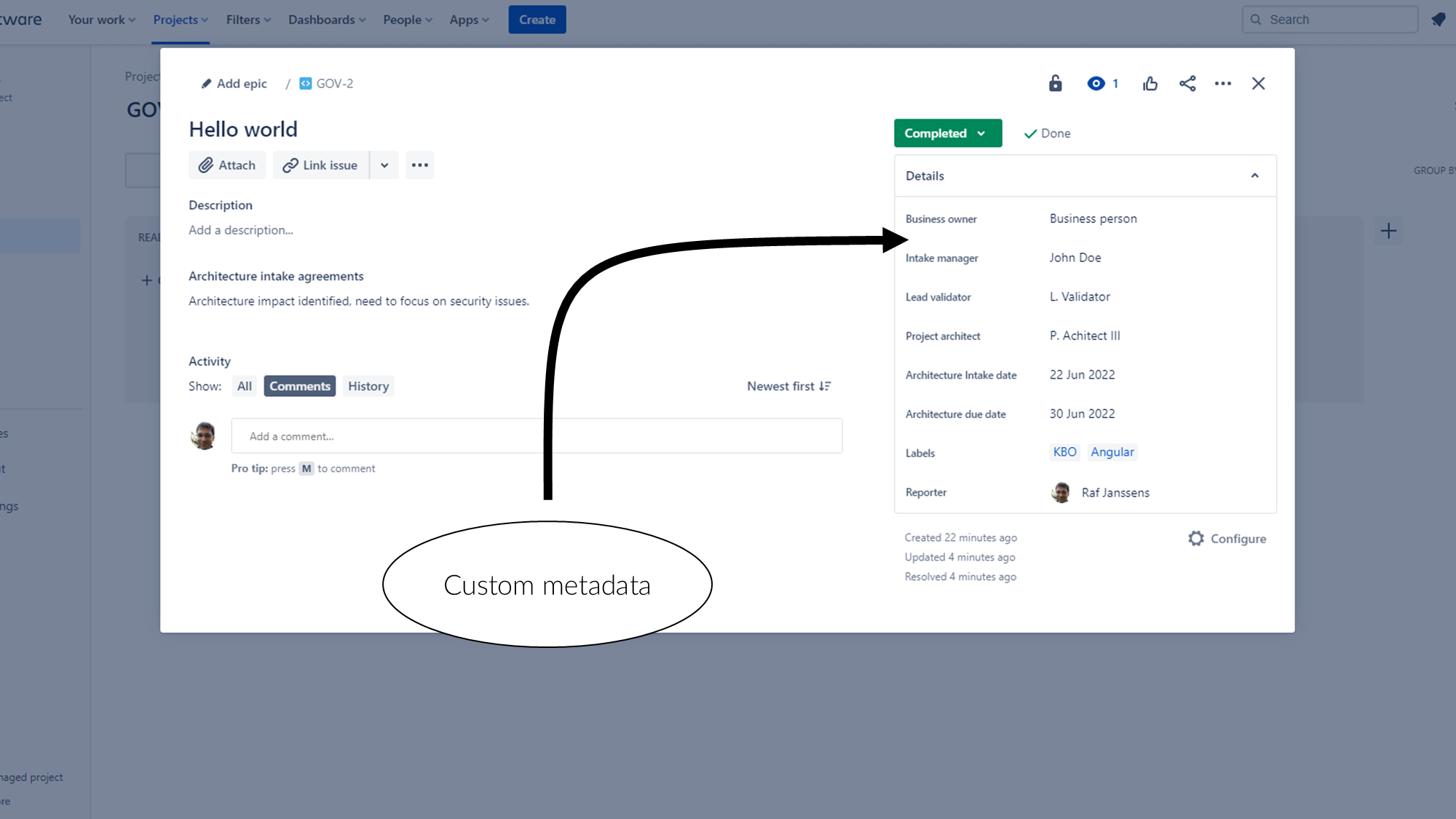The width and height of the screenshot is (1456, 819).
Task: Open the Dashboards menu
Action: pos(327,20)
